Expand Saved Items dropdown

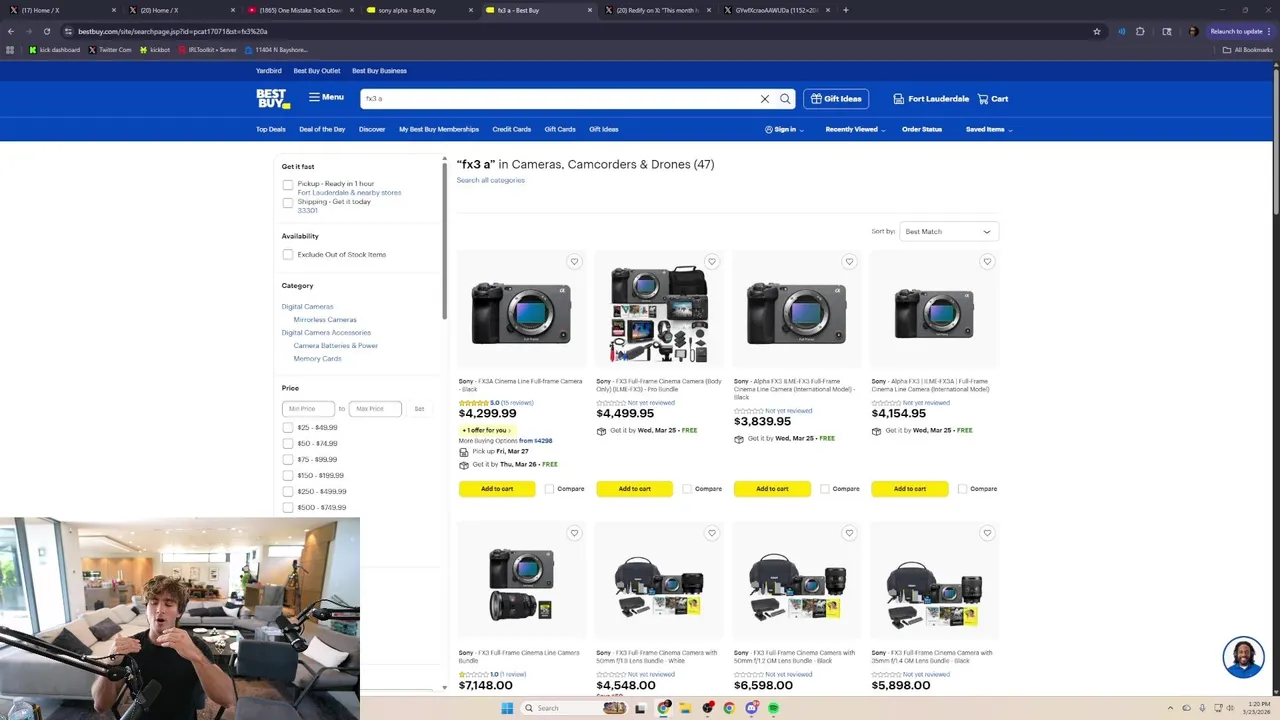[x=989, y=129]
